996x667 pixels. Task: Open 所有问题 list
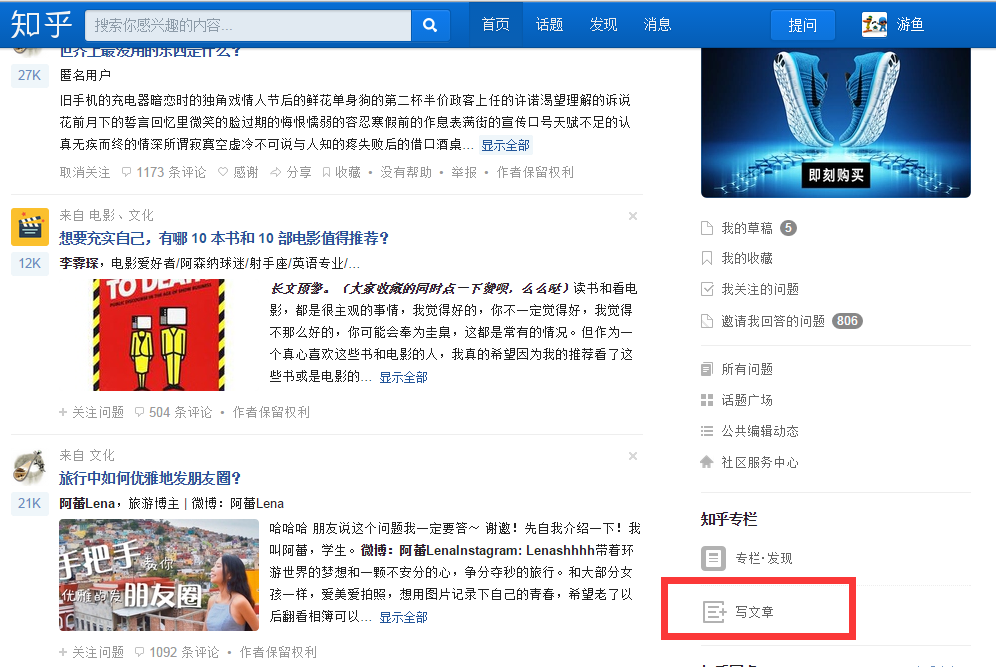pyautogui.click(x=737, y=369)
